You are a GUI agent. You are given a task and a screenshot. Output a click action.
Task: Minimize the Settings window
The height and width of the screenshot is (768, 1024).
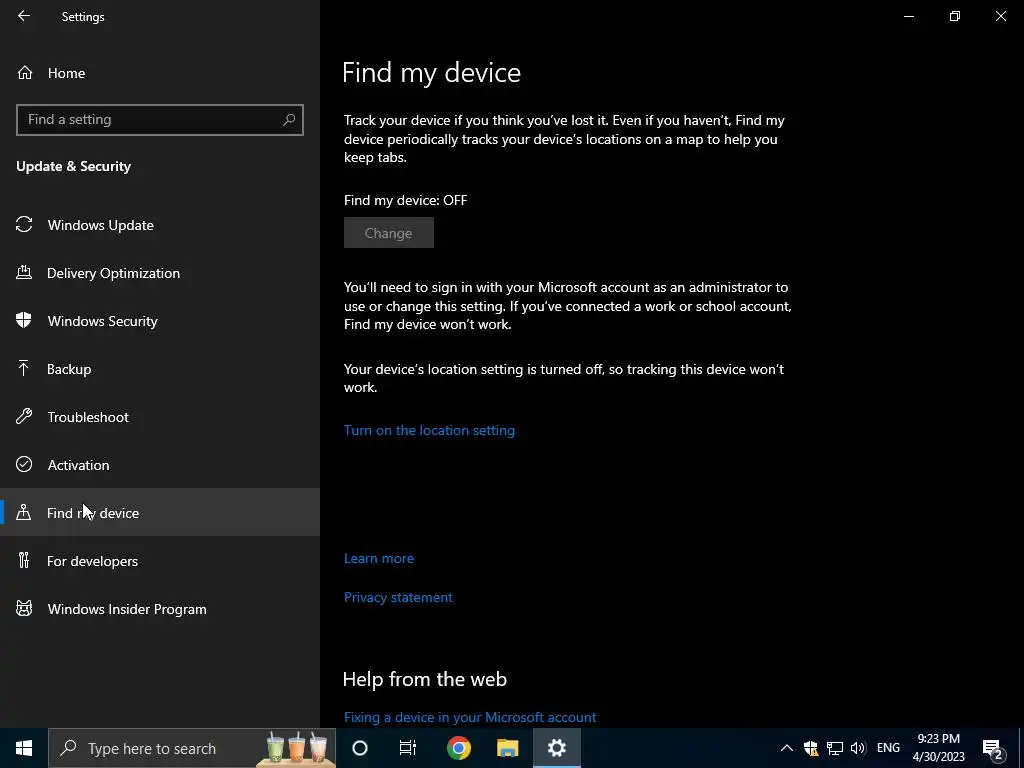point(908,16)
